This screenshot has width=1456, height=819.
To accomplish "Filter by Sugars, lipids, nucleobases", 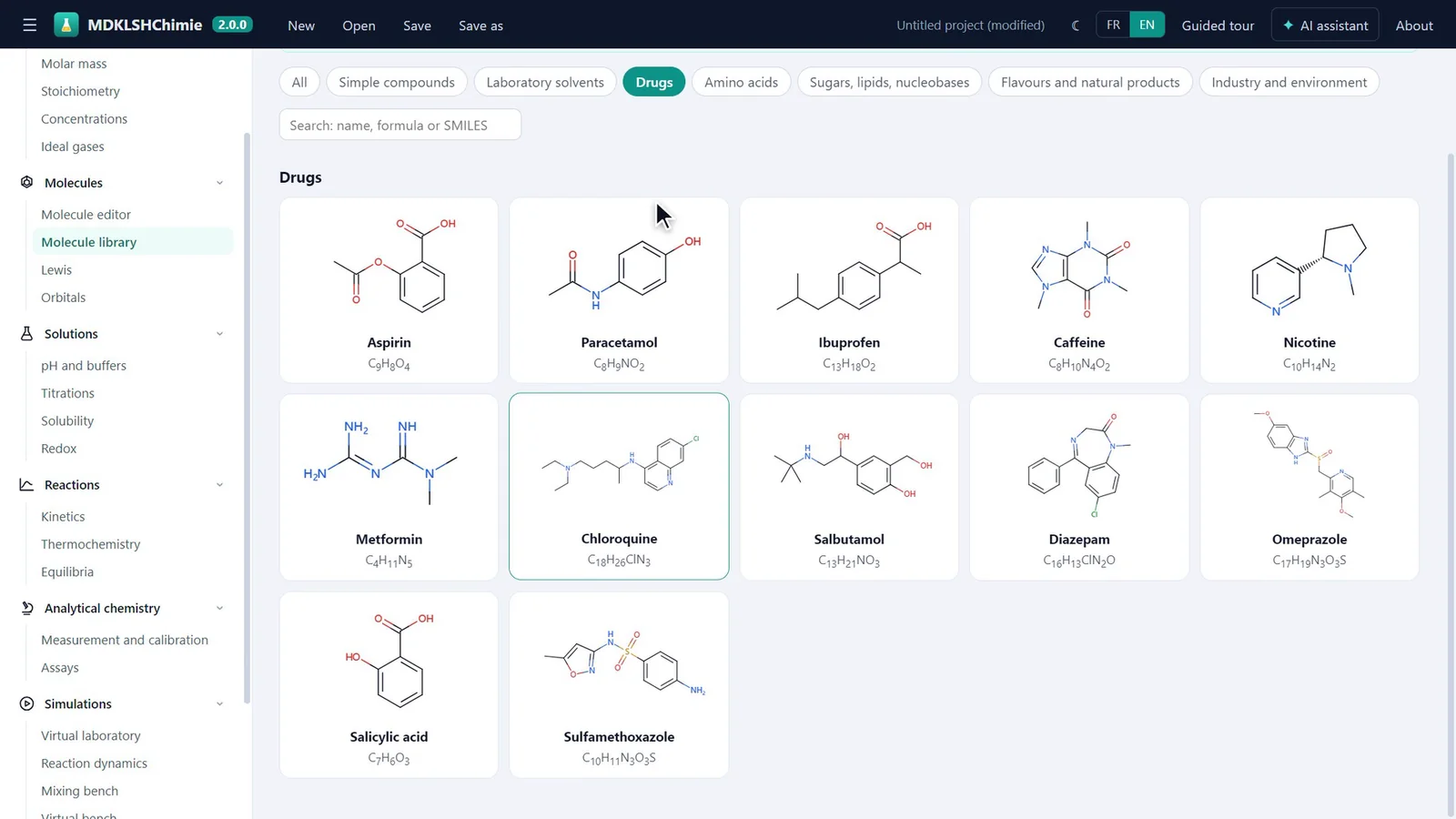I will click(889, 82).
